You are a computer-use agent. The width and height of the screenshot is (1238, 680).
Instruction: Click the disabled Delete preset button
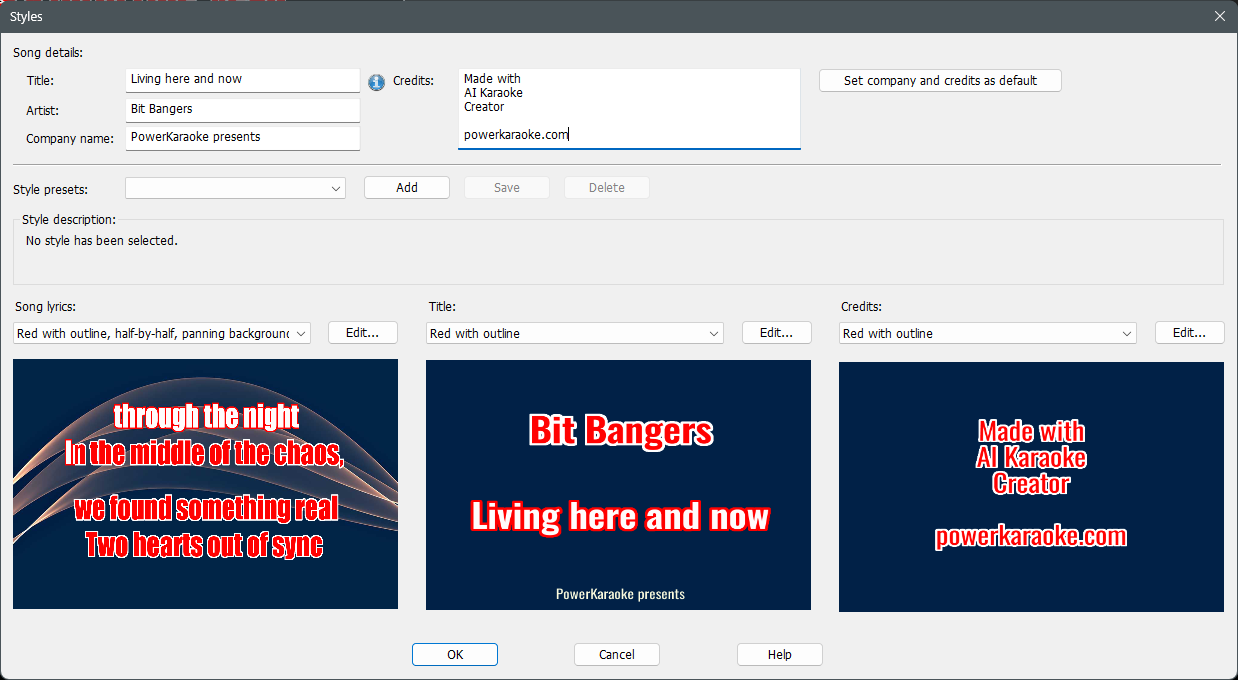click(x=607, y=188)
